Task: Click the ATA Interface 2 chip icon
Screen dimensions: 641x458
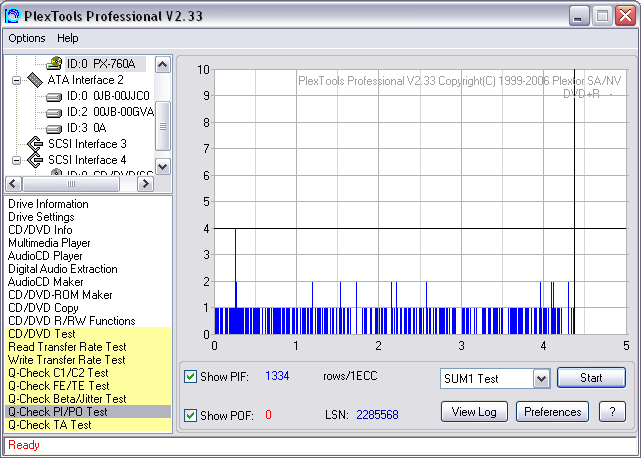Action: point(35,80)
